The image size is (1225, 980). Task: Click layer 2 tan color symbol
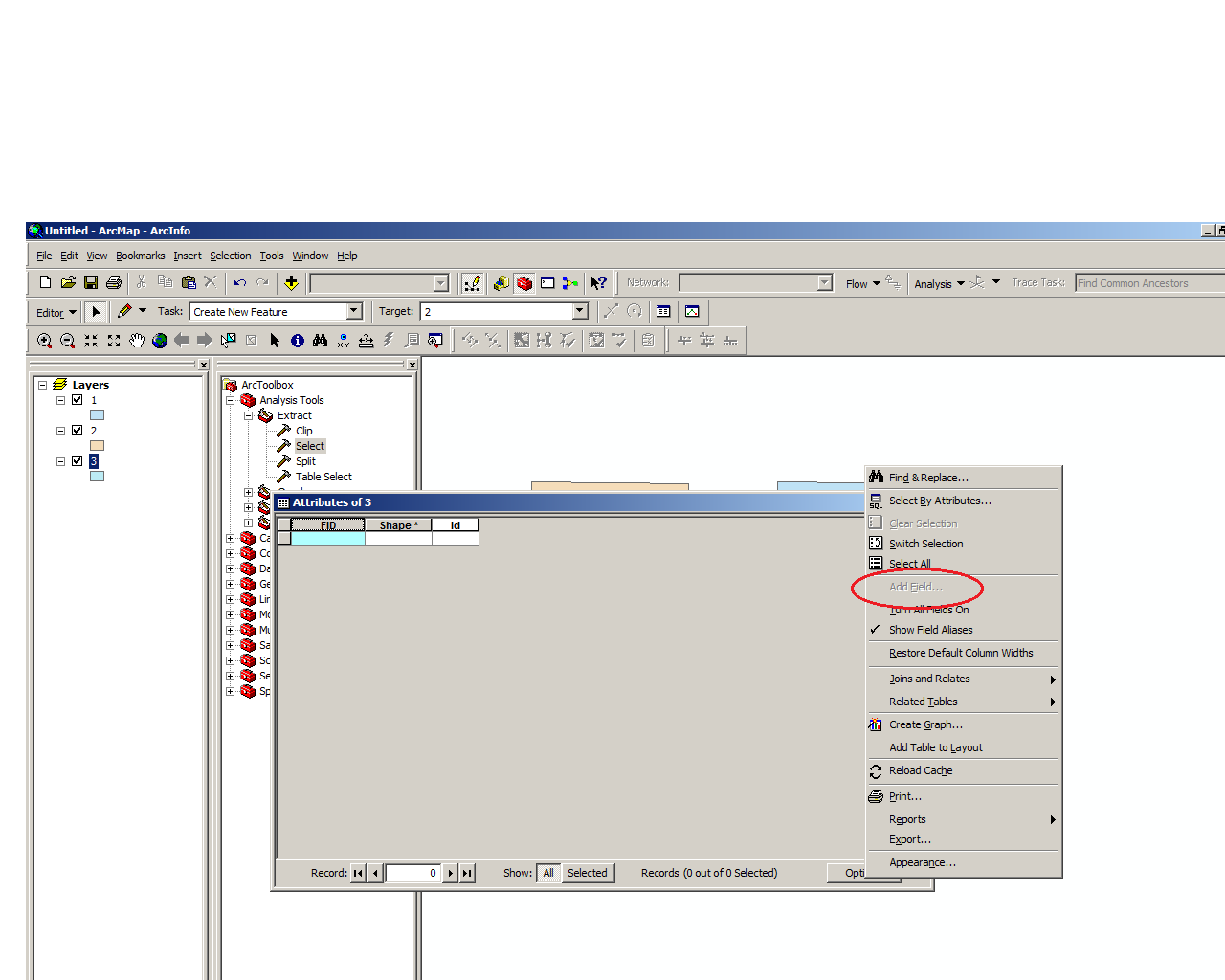pyautogui.click(x=97, y=446)
